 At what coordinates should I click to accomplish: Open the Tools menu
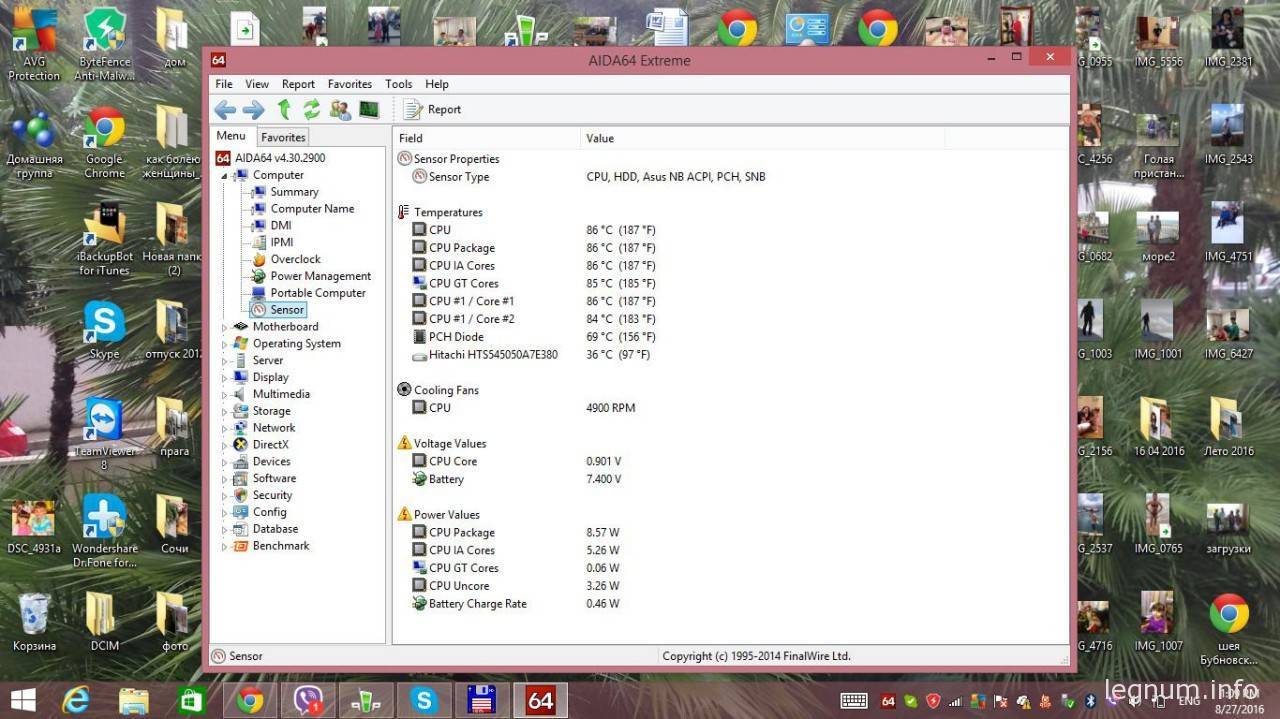(398, 84)
